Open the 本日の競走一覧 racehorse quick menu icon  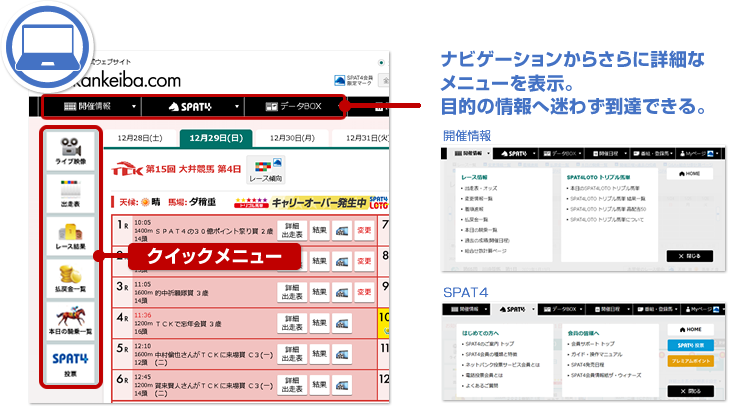pos(70,321)
